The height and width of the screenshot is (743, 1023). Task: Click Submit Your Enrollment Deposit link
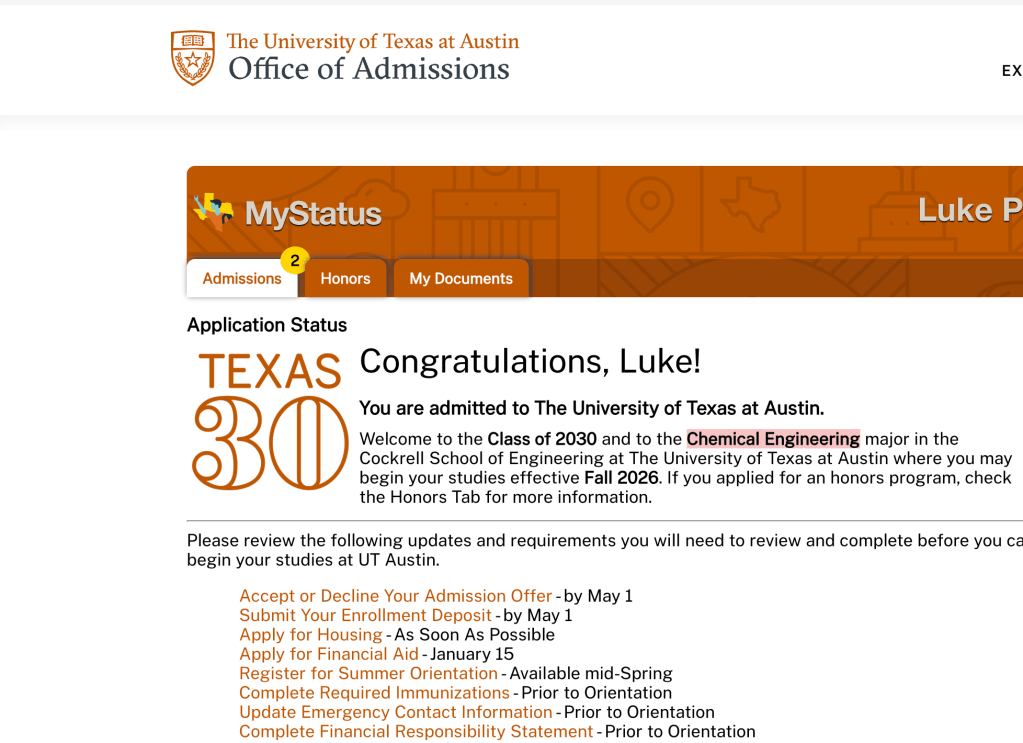click(x=365, y=615)
